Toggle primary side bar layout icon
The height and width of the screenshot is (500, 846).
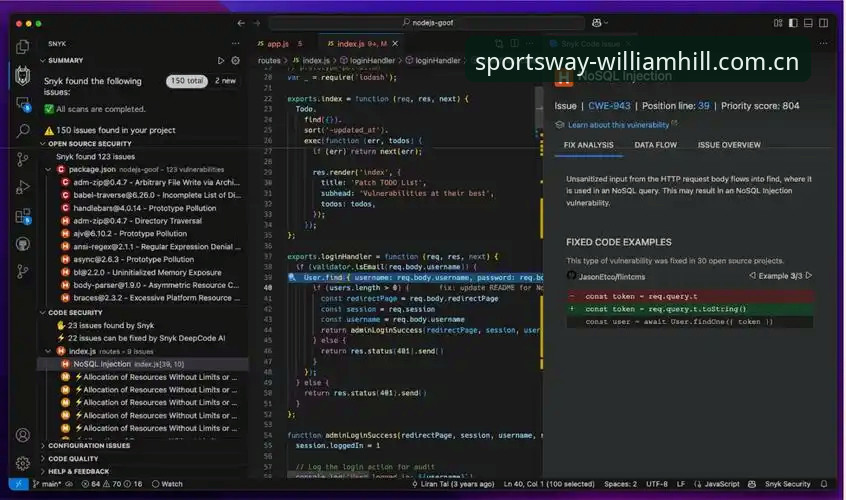[793, 23]
